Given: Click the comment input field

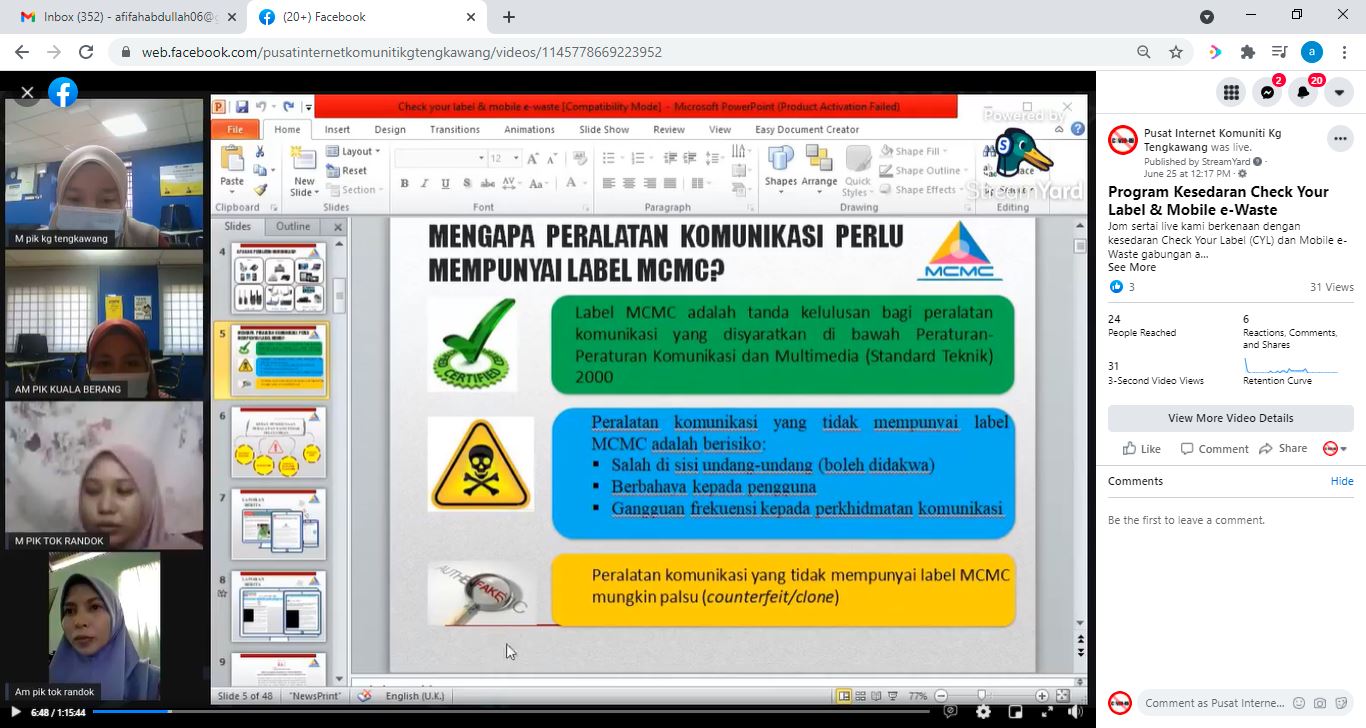Looking at the screenshot, I should (x=1214, y=703).
